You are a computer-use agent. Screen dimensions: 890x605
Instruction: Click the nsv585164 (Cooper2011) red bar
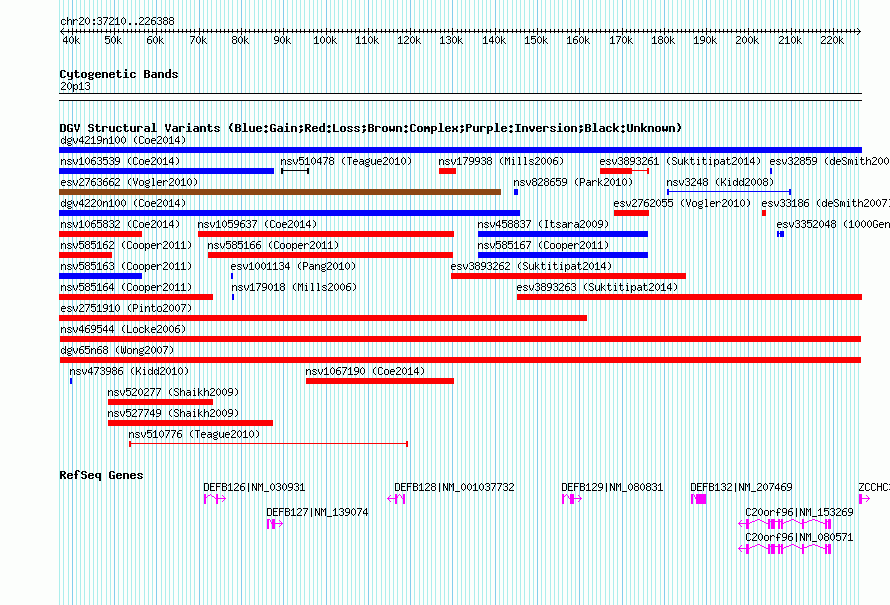[136, 297]
